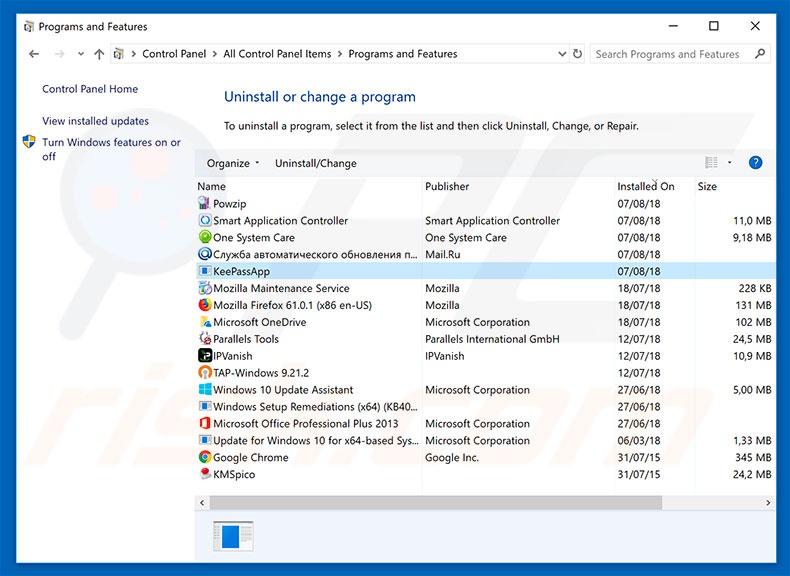Click the IPVanish icon
This screenshot has width=790, height=576.
(x=205, y=355)
